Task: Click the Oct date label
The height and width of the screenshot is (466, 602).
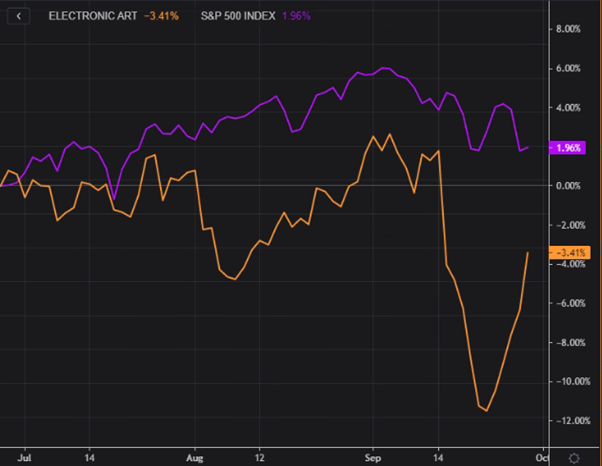Action: tap(542, 458)
